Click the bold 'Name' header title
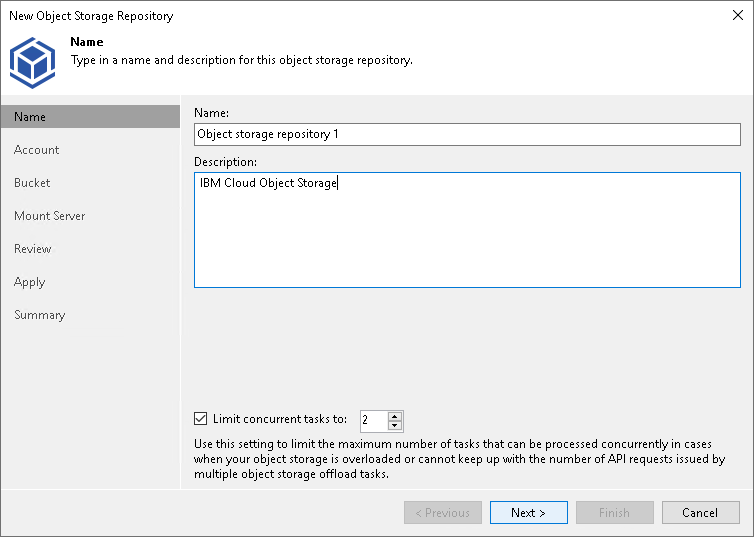The height and width of the screenshot is (537, 754). (x=87, y=42)
